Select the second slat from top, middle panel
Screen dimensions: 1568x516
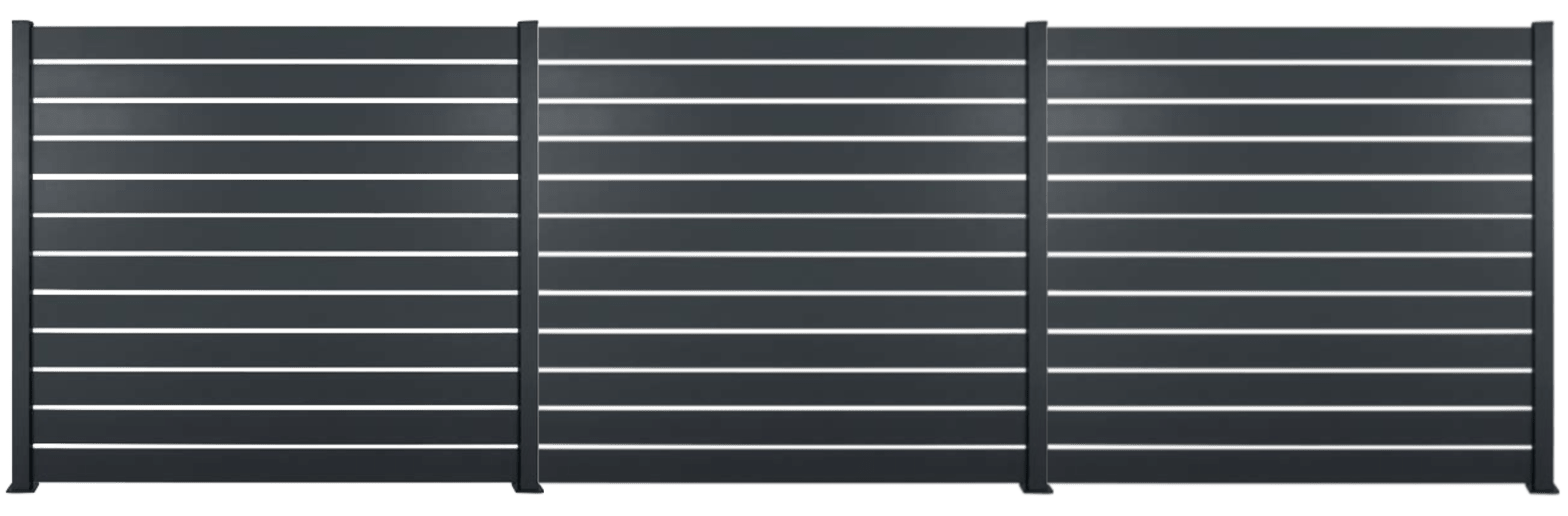click(782, 82)
